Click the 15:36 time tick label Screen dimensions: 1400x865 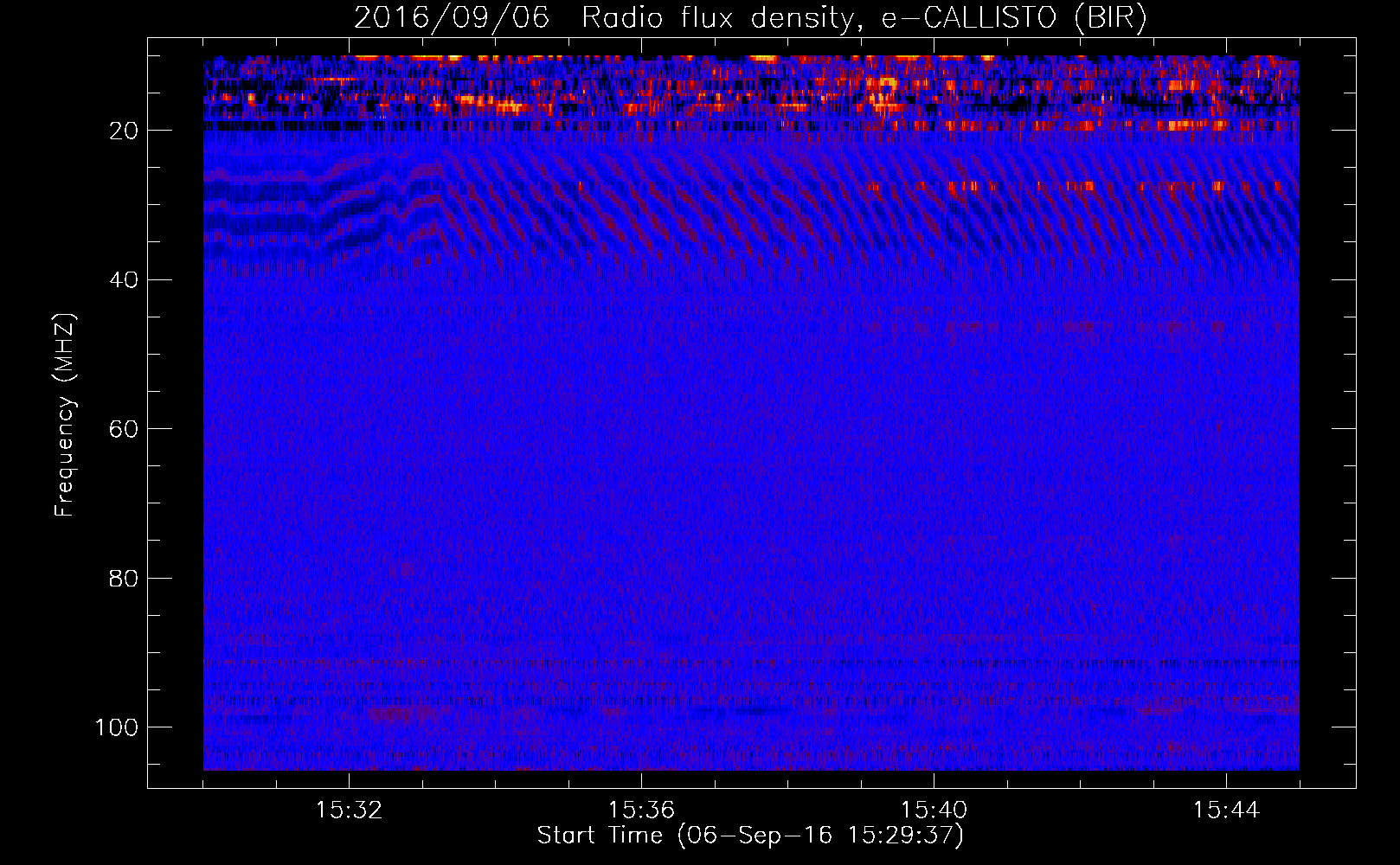(x=641, y=811)
